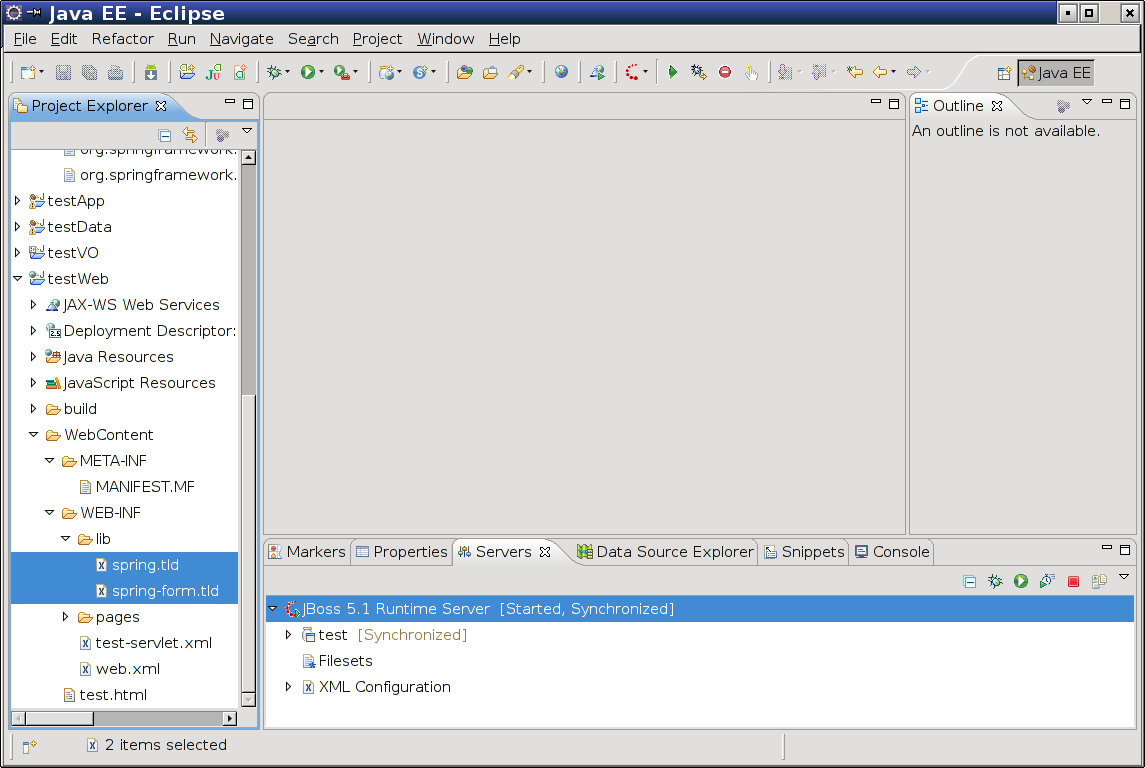Open the Window menu
The height and width of the screenshot is (768, 1145).
445,39
